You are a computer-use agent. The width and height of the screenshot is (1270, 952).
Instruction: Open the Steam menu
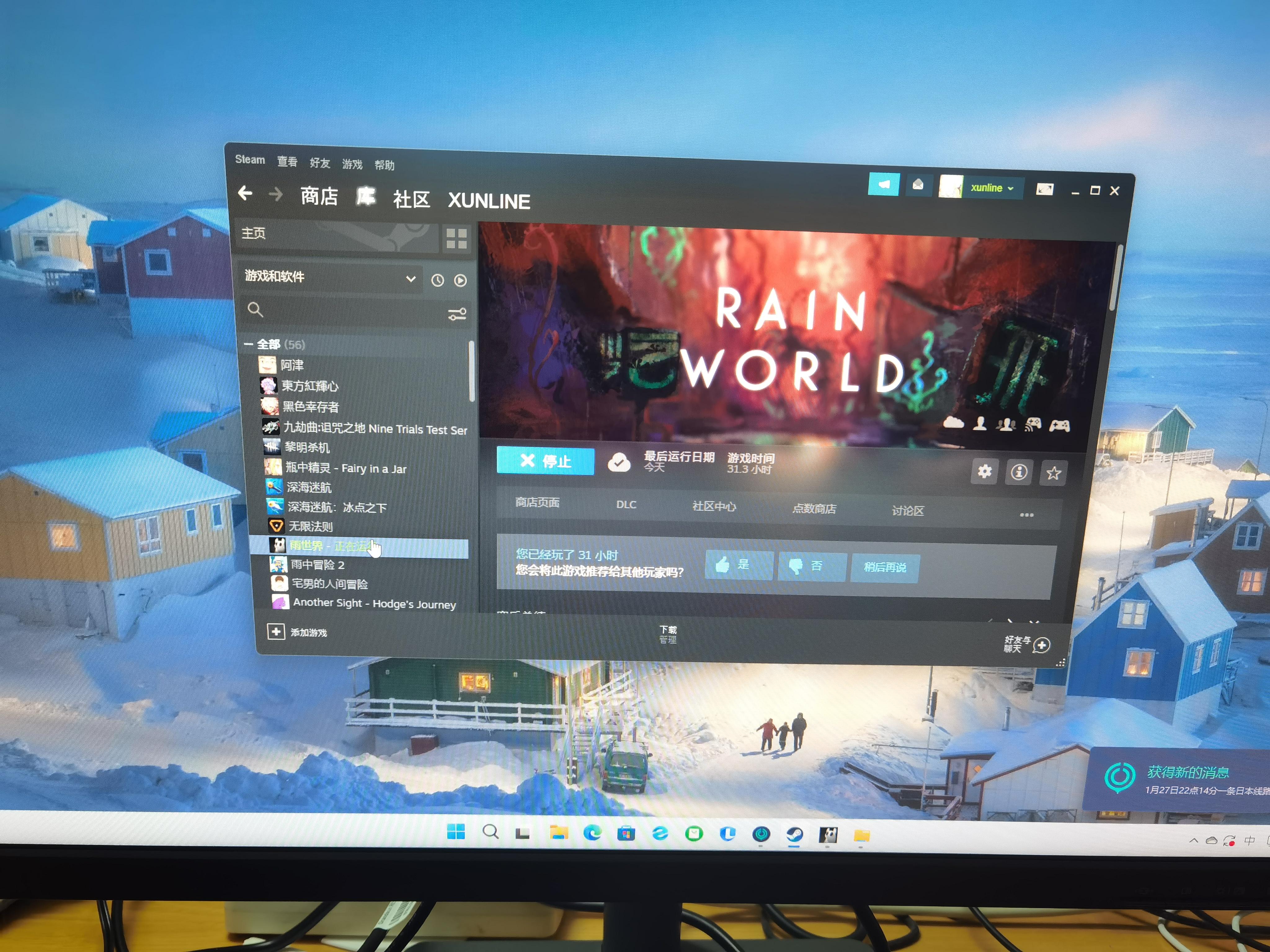click(x=250, y=160)
